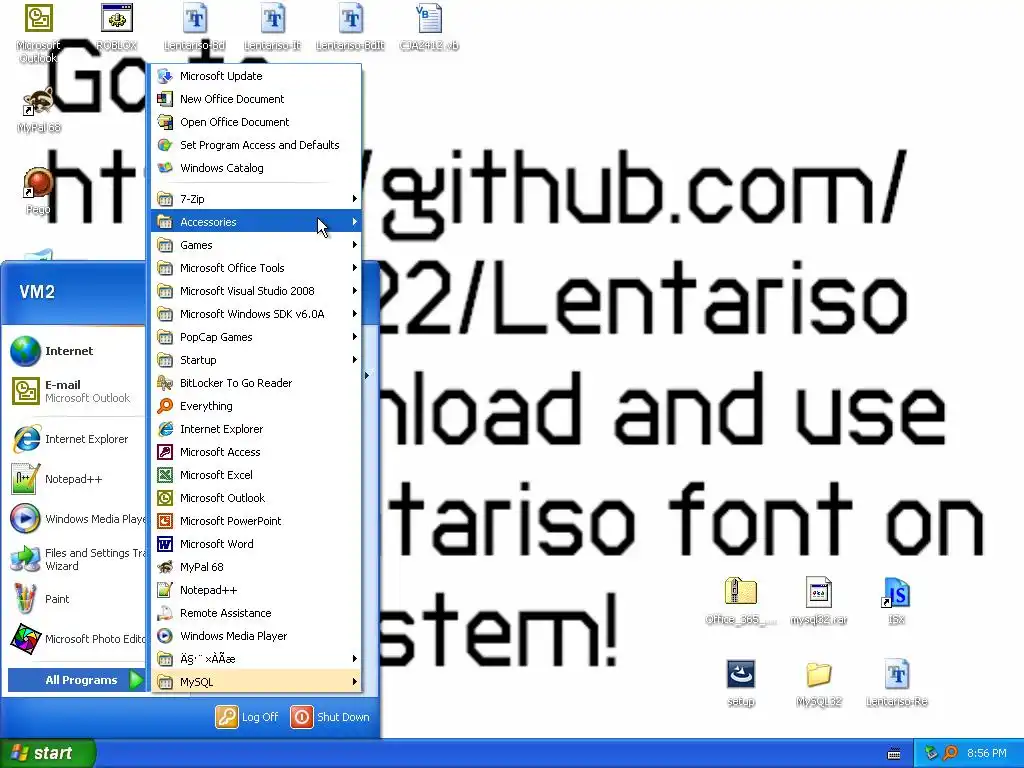Click the Everything tray search icon
Viewport: 1024px width, 768px height.
(950, 753)
